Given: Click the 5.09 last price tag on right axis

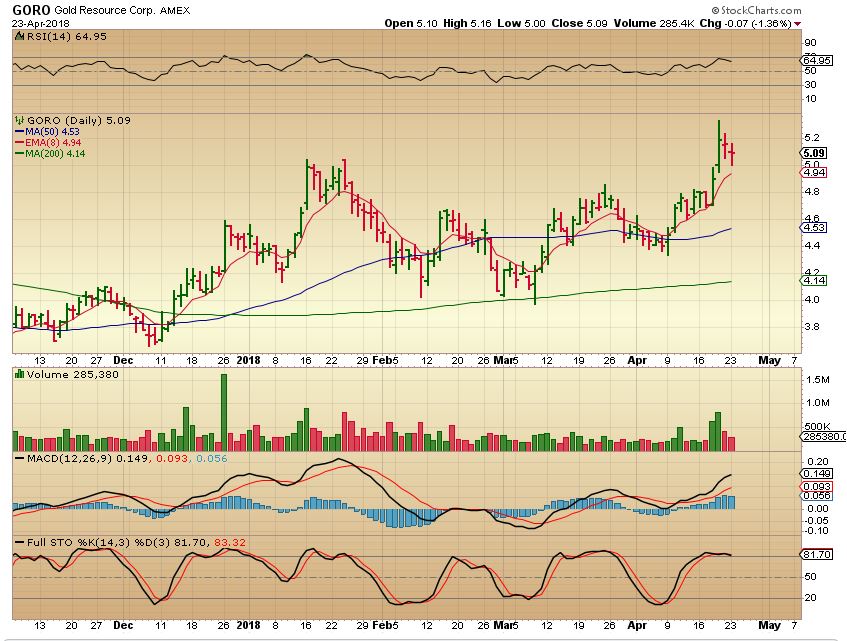Looking at the screenshot, I should tap(814, 153).
